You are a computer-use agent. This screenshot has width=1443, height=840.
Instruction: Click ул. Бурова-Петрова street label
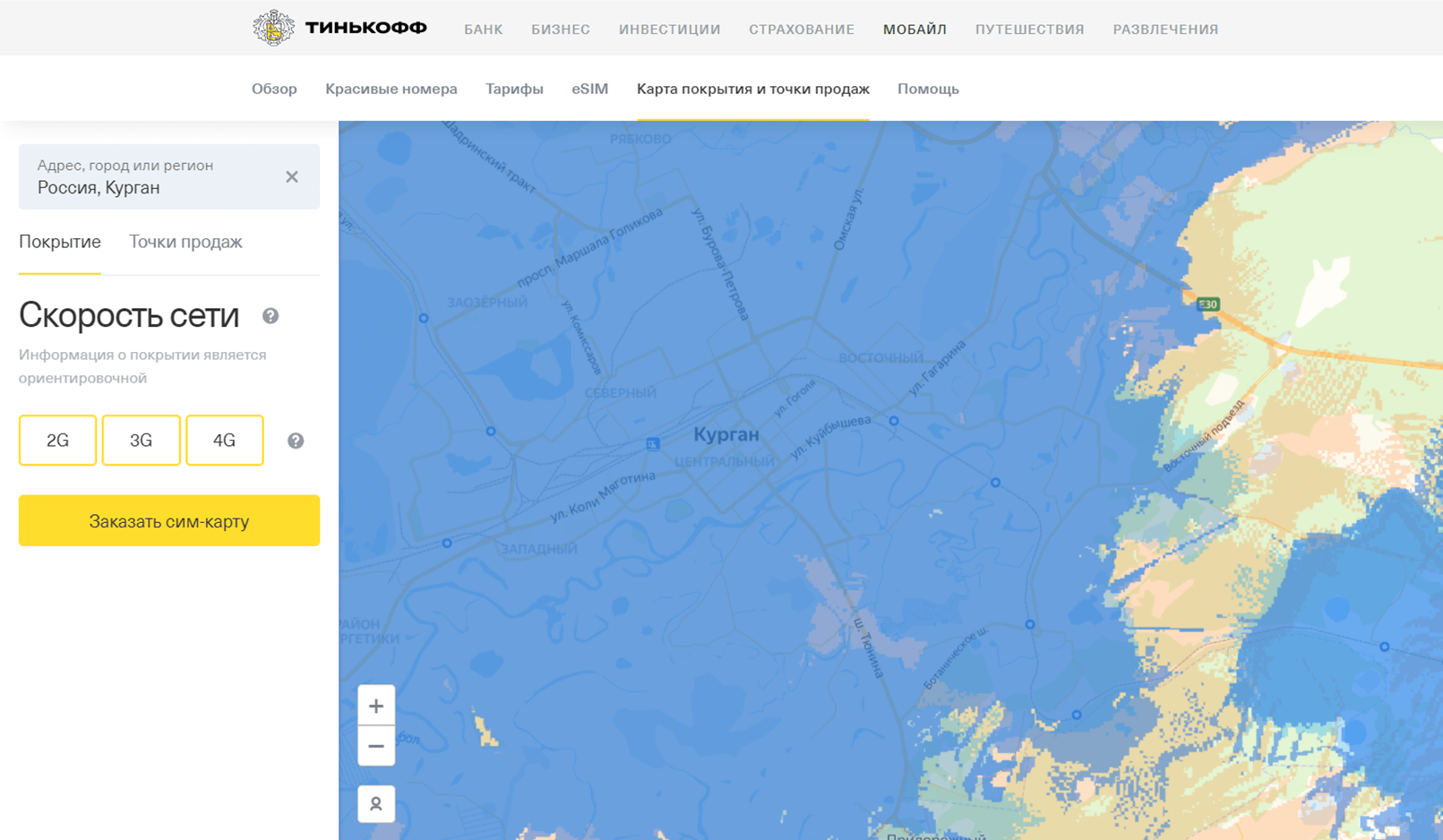point(719,263)
